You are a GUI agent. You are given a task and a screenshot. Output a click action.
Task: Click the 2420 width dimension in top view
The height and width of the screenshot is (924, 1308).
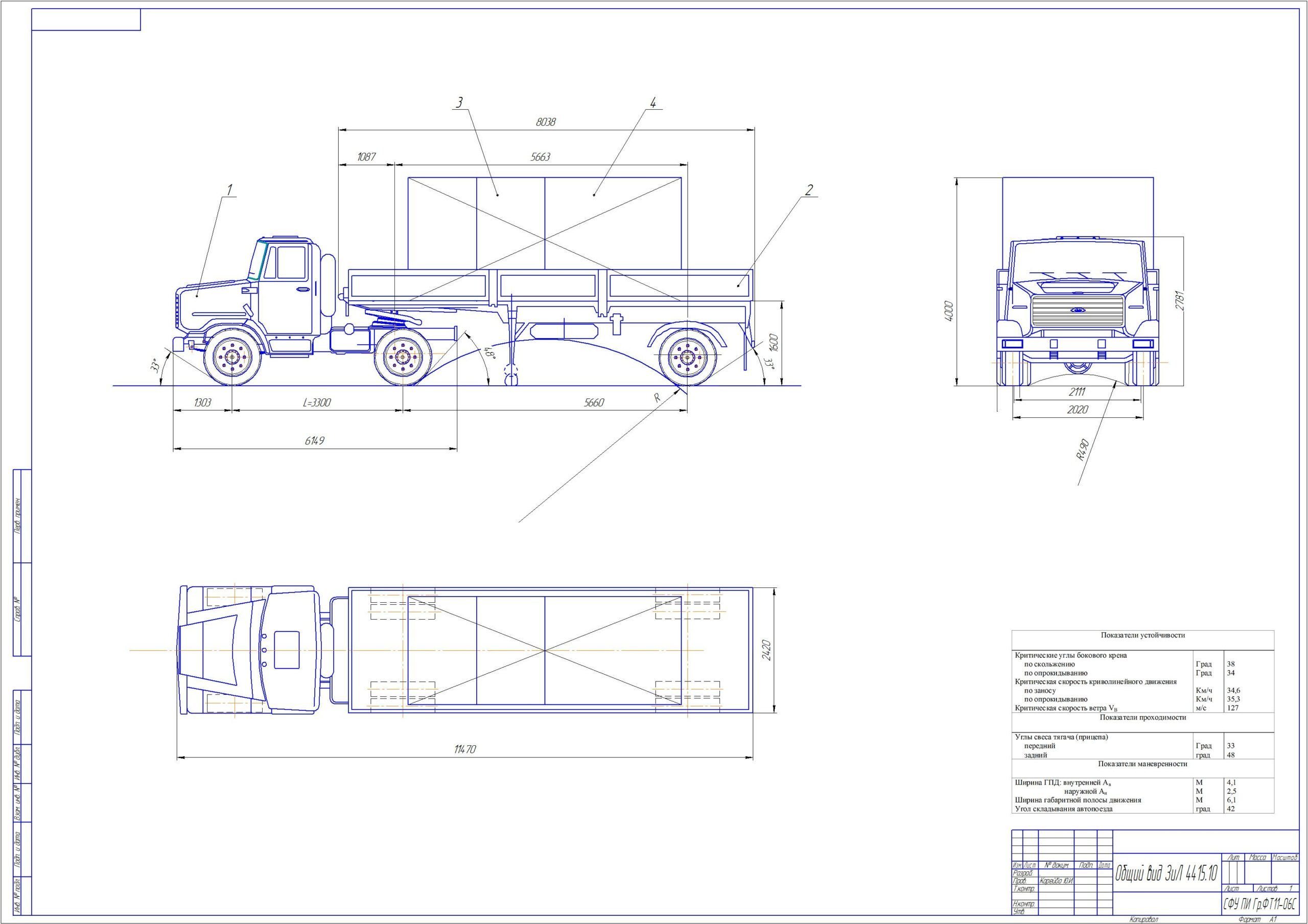766,650
